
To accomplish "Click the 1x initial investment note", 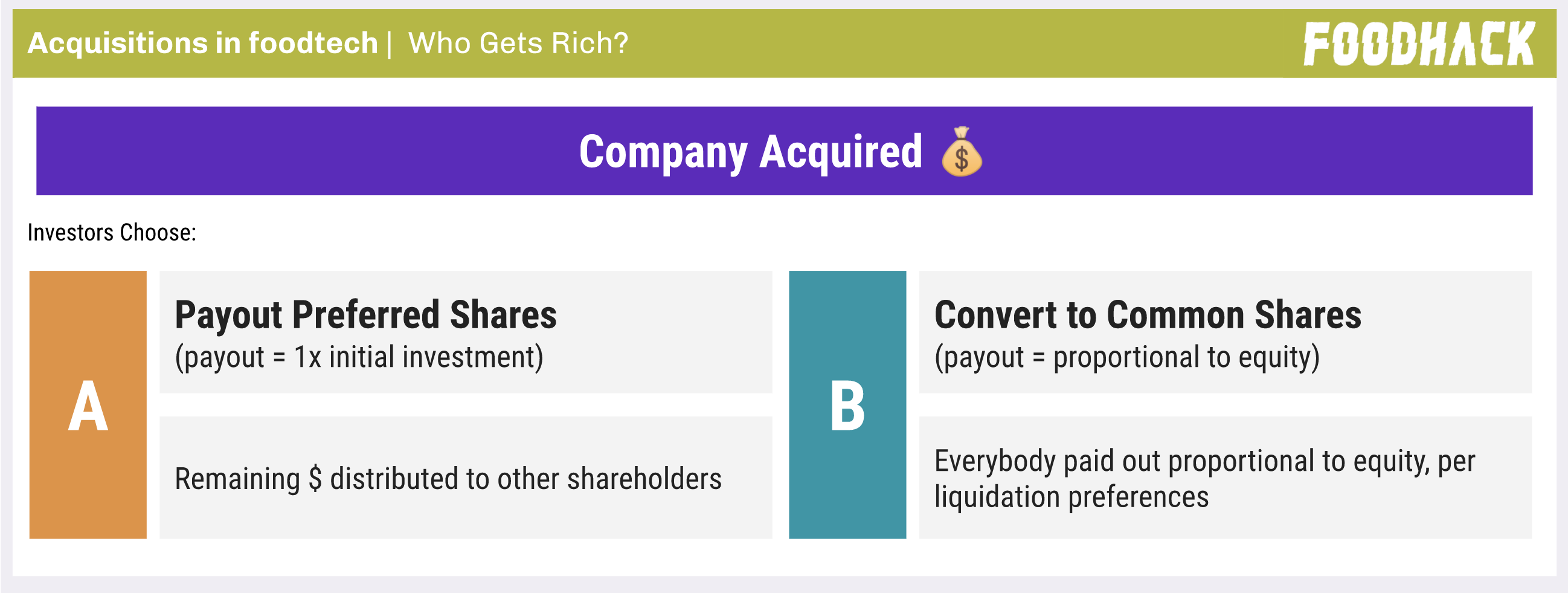I will tap(359, 358).
